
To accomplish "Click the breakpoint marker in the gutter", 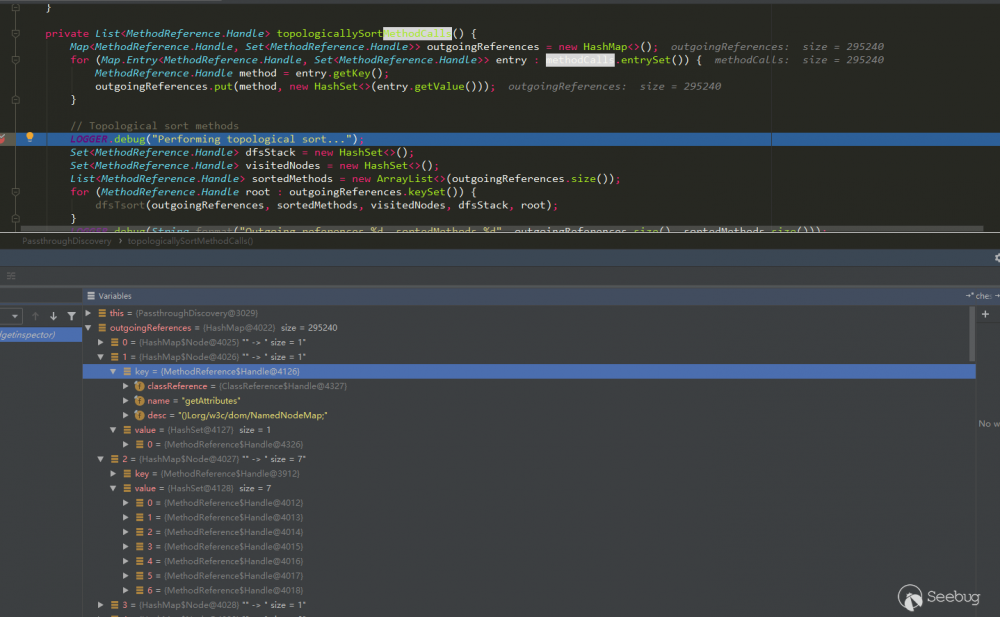I will pos(3,138).
